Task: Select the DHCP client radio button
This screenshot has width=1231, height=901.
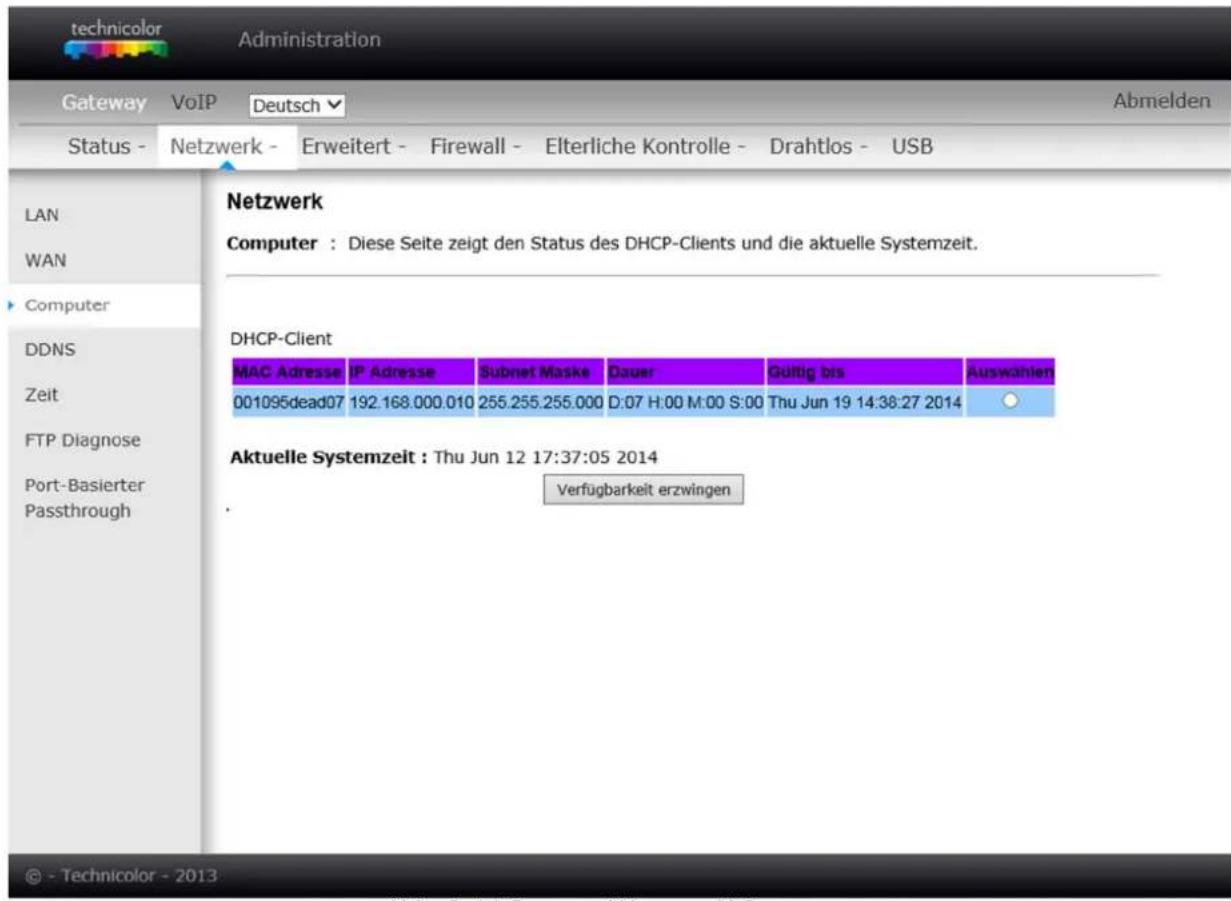Action: coord(1010,400)
